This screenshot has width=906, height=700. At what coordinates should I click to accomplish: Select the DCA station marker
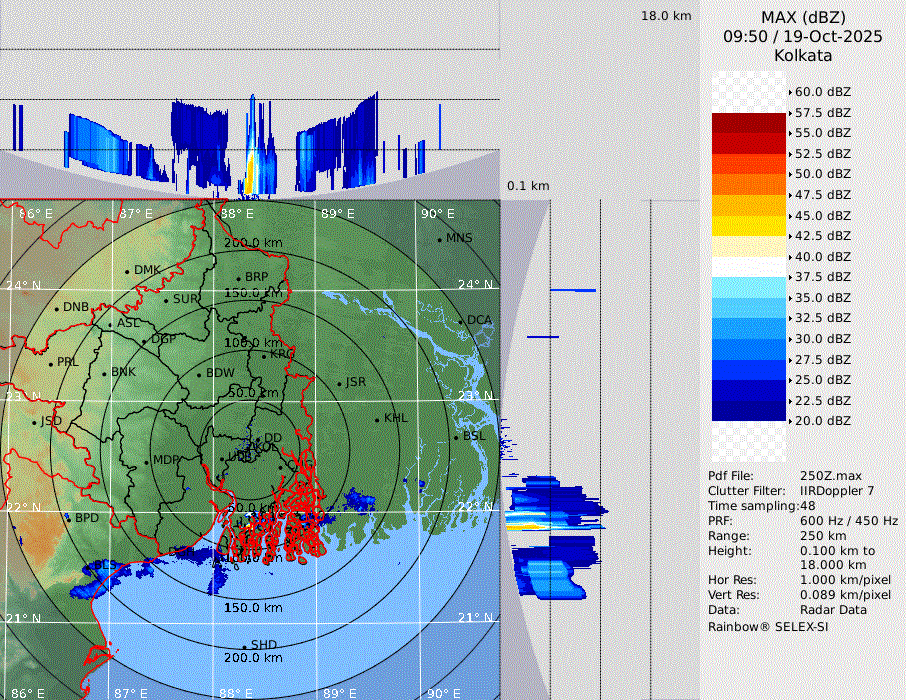[461, 321]
